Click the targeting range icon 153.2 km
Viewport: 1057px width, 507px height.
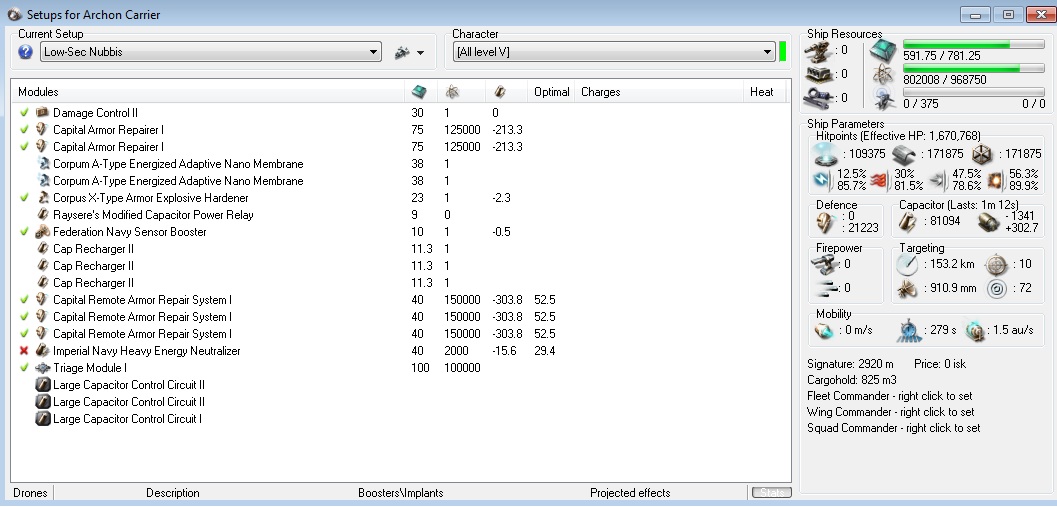[x=907, y=264]
